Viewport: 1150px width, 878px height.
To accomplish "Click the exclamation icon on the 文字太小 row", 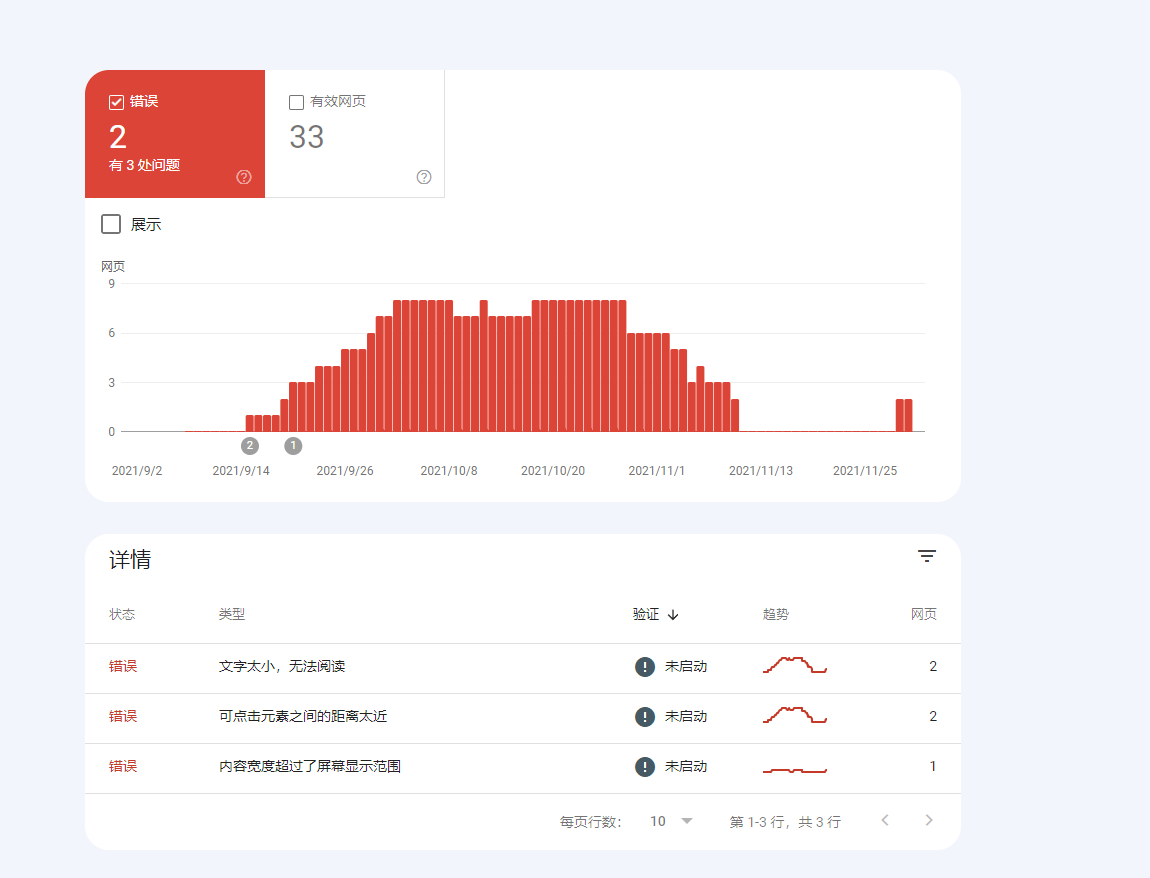I will click(x=645, y=666).
